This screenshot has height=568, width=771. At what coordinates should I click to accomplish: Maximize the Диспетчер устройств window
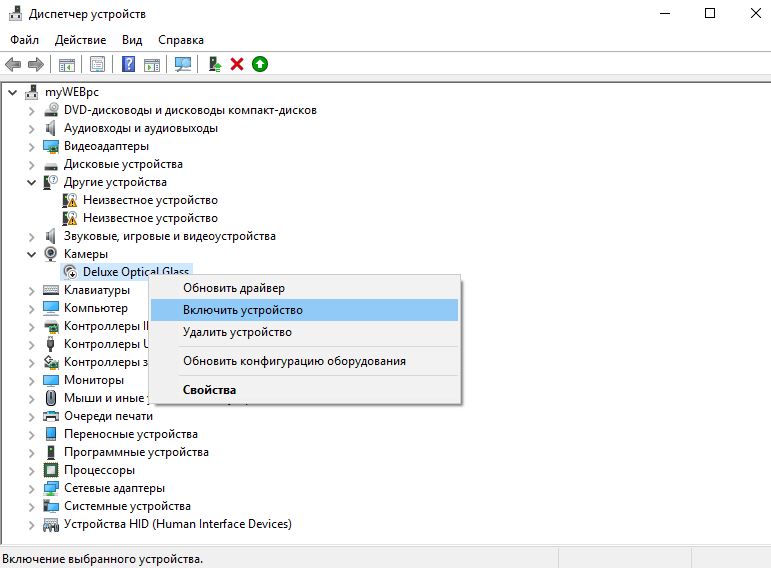pyautogui.click(x=710, y=13)
